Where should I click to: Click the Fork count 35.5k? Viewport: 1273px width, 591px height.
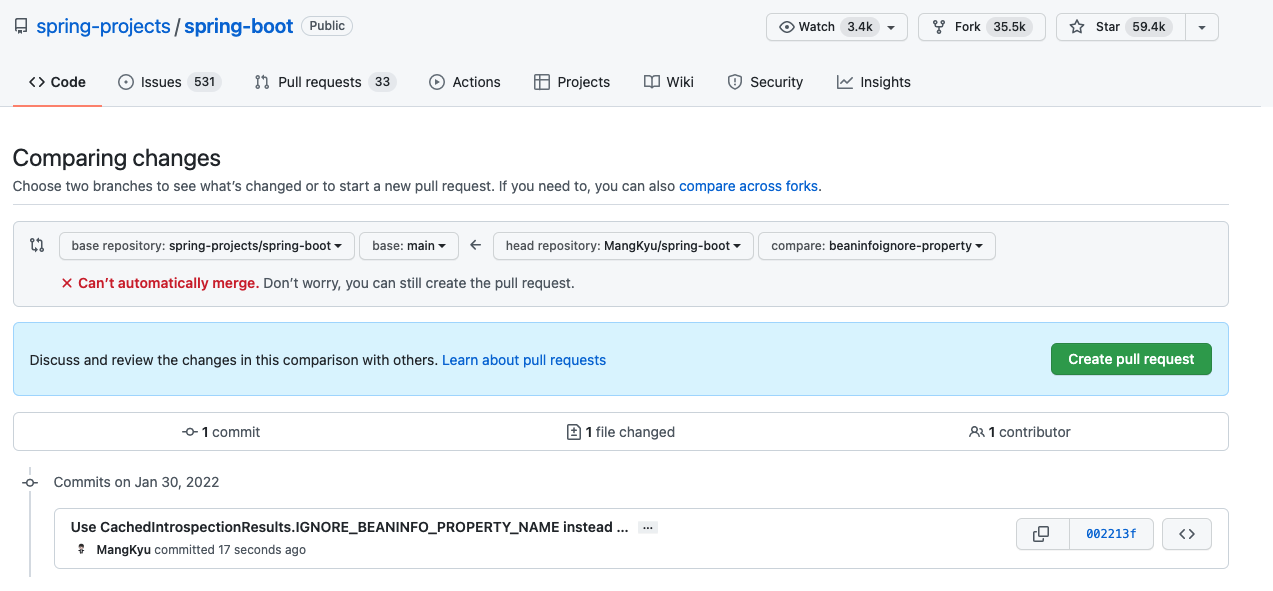pos(1010,27)
